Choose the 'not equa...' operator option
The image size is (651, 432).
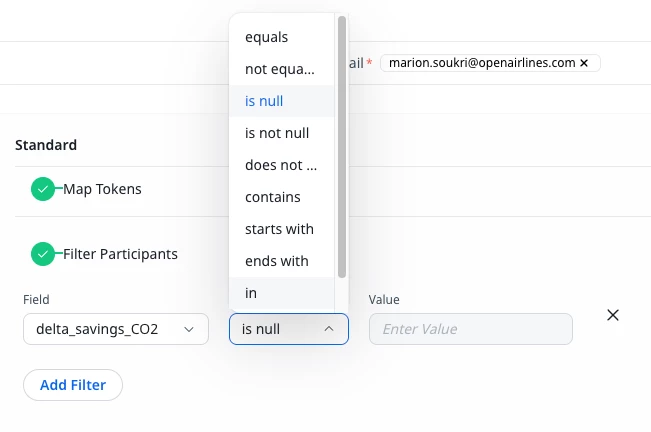(x=279, y=69)
